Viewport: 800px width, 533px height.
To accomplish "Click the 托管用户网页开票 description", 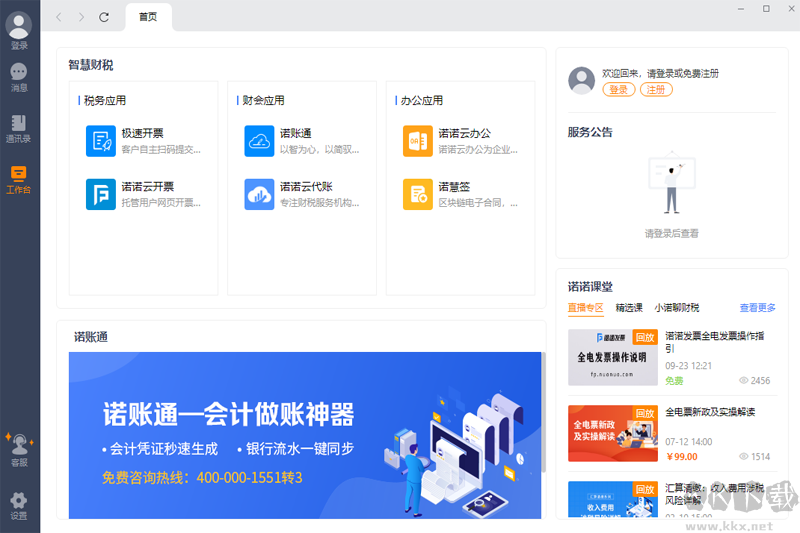I will click(x=161, y=203).
